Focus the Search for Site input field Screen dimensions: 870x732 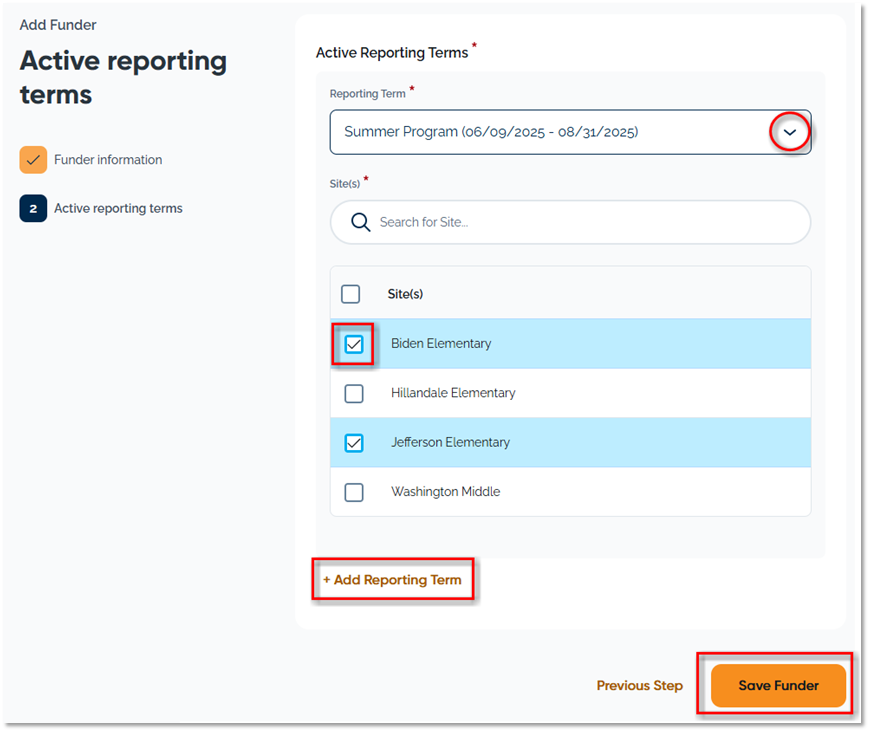[x=580, y=222]
